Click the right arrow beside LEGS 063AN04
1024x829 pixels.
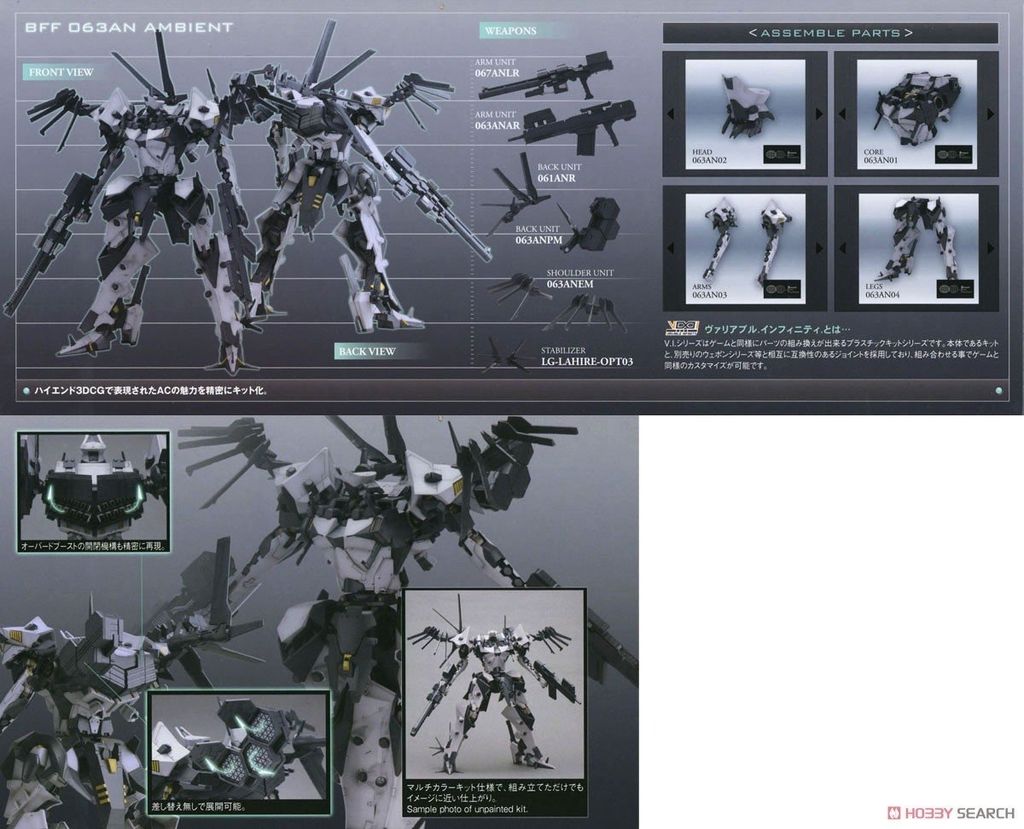point(991,248)
